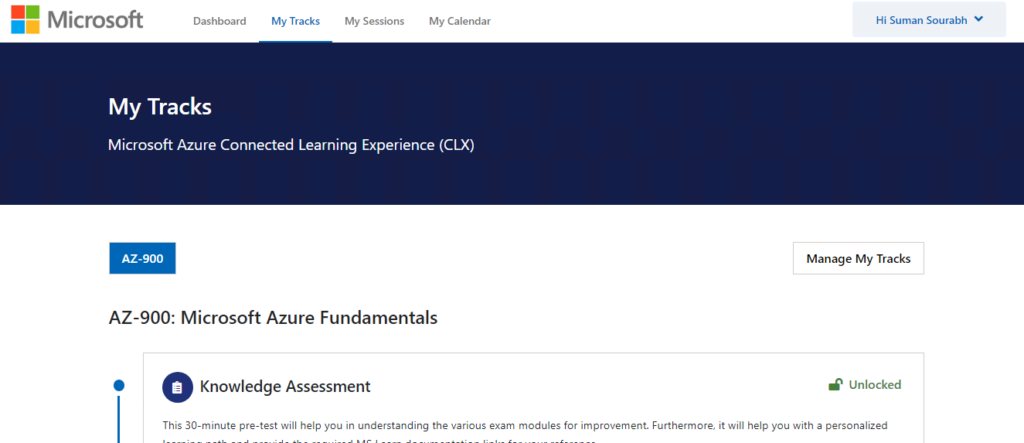Open My Calendar tab

tap(460, 21)
